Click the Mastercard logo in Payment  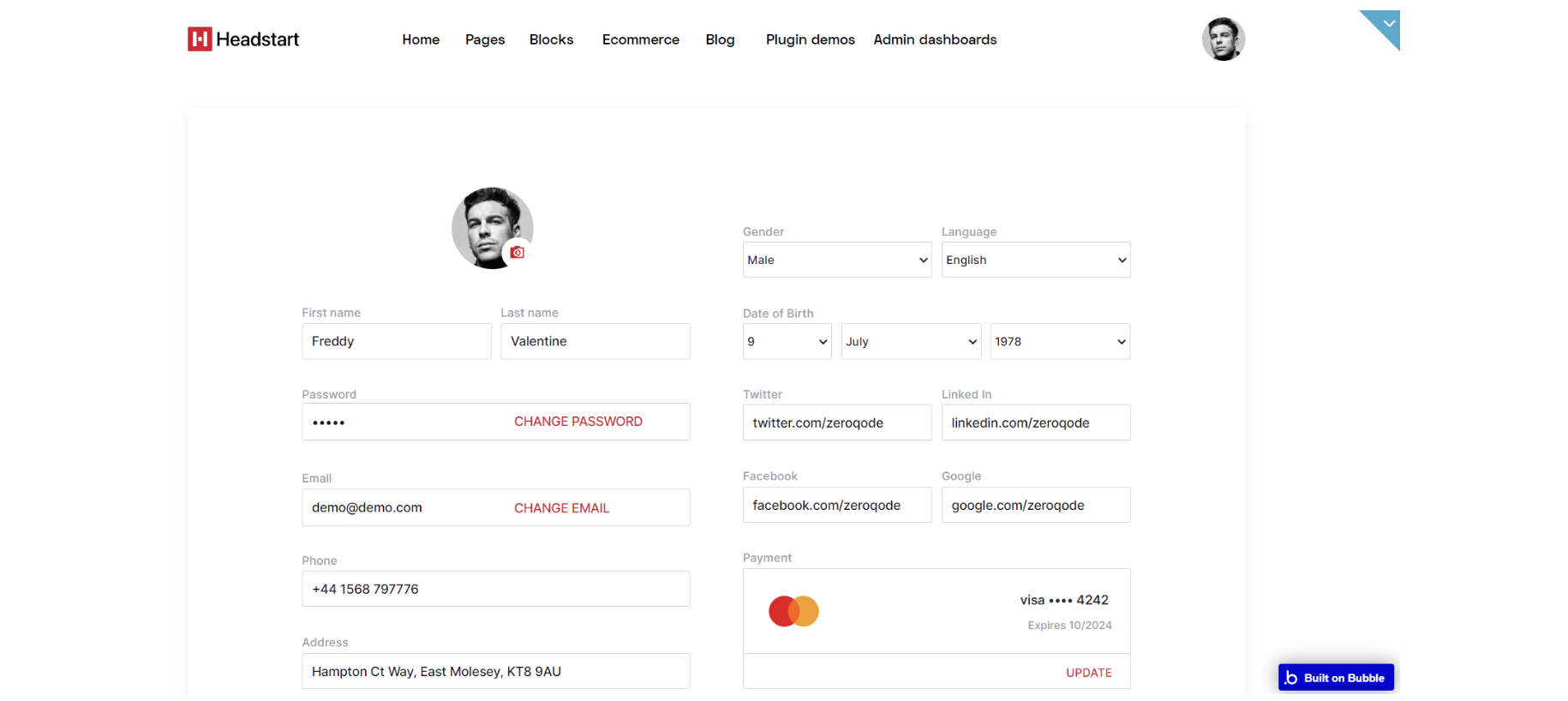coord(793,611)
